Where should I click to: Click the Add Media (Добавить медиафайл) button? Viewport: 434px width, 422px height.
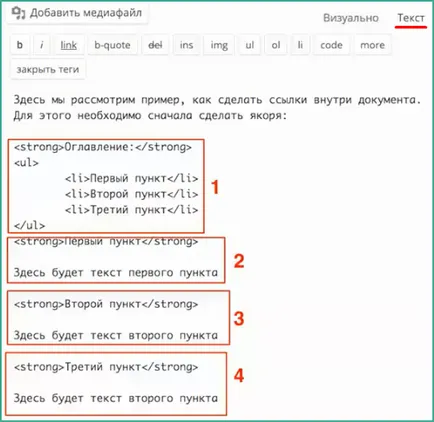point(77,13)
